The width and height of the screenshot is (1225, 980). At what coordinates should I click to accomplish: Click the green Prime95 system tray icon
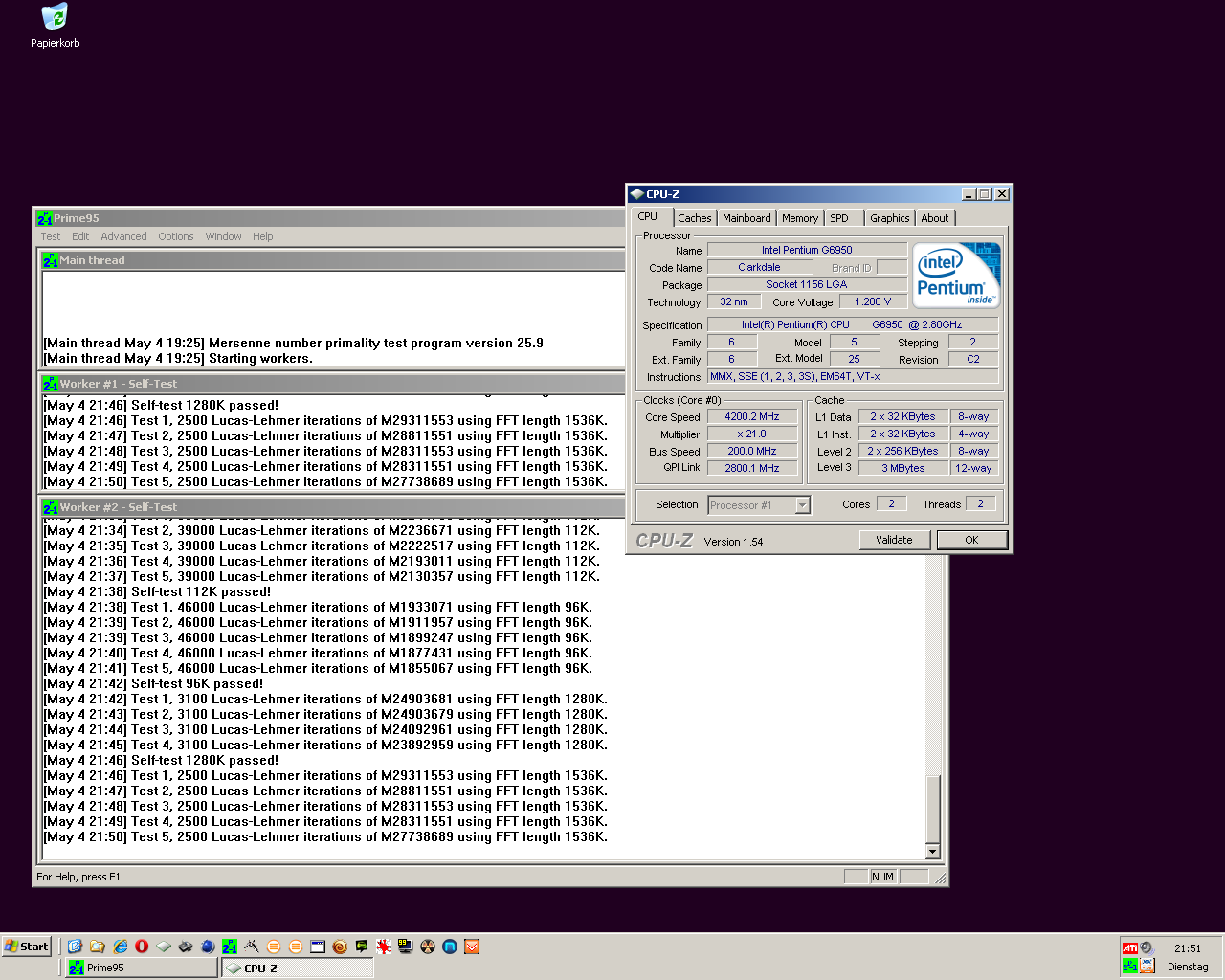coord(1130,967)
